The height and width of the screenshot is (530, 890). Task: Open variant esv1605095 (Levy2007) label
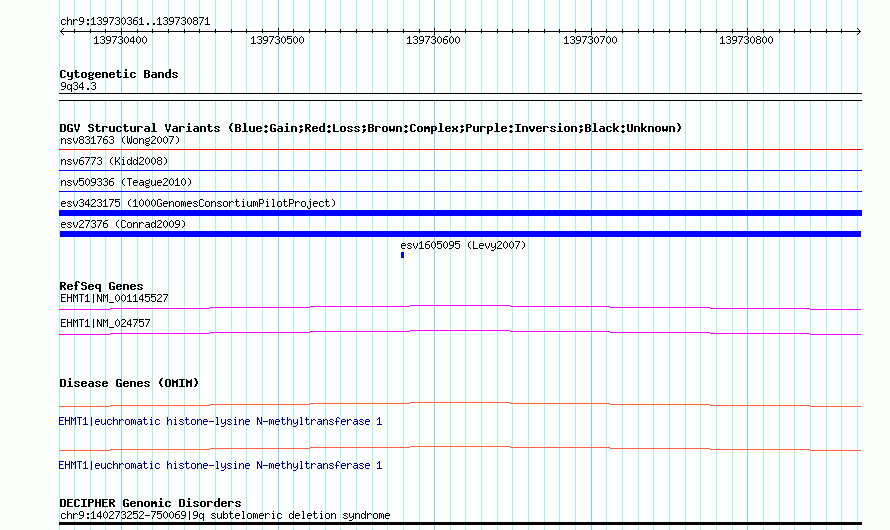[x=463, y=245]
